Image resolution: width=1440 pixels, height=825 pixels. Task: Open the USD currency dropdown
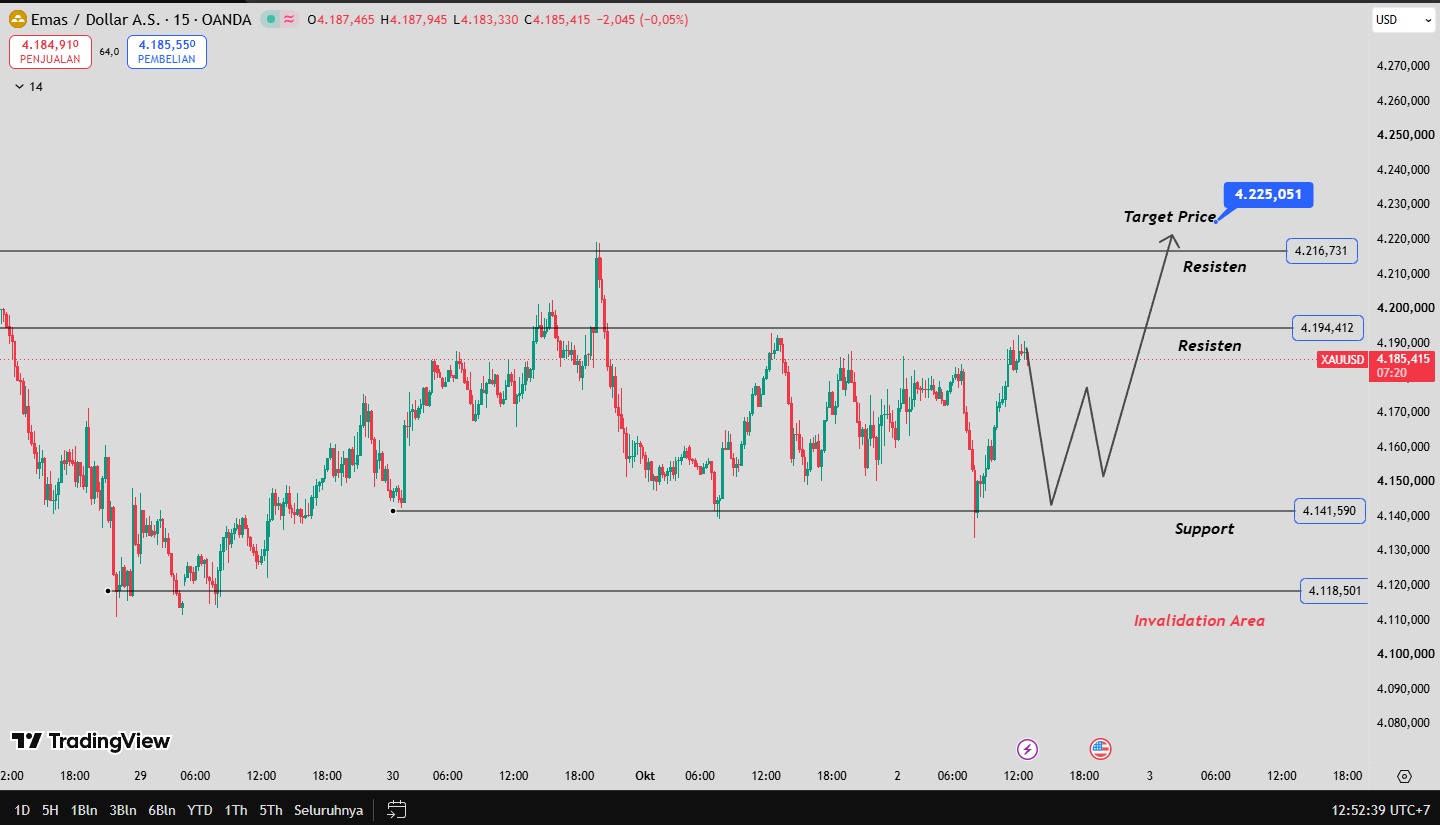(x=1402, y=19)
